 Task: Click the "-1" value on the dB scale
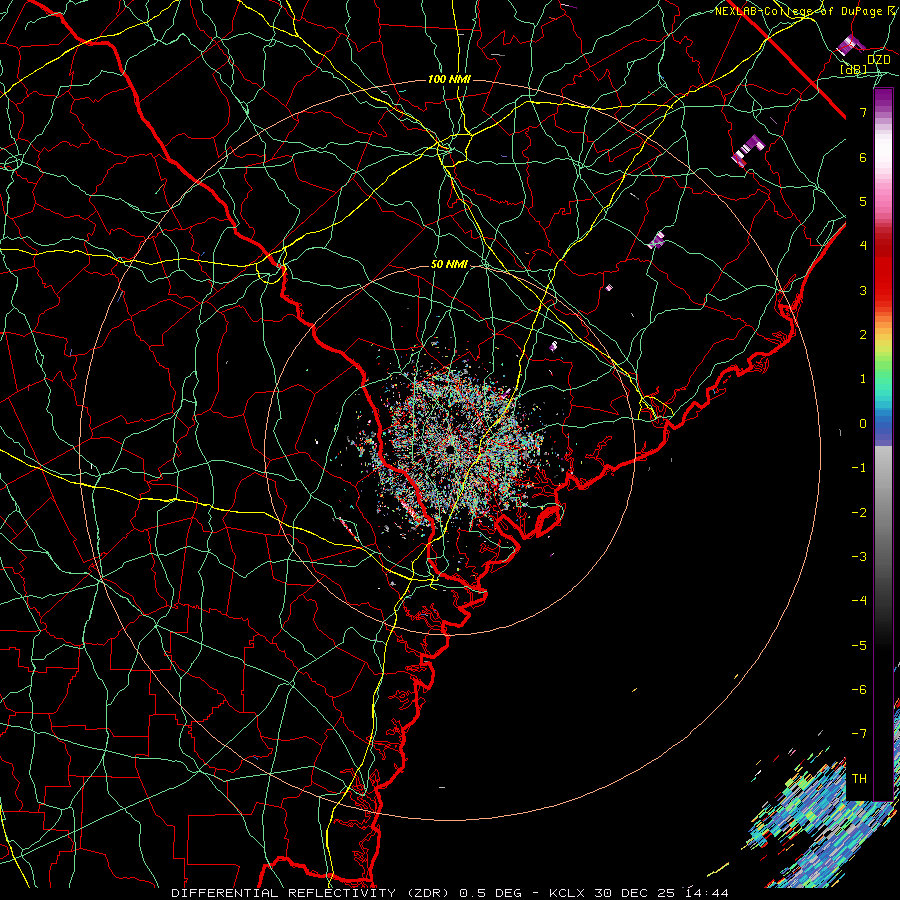coord(859,468)
